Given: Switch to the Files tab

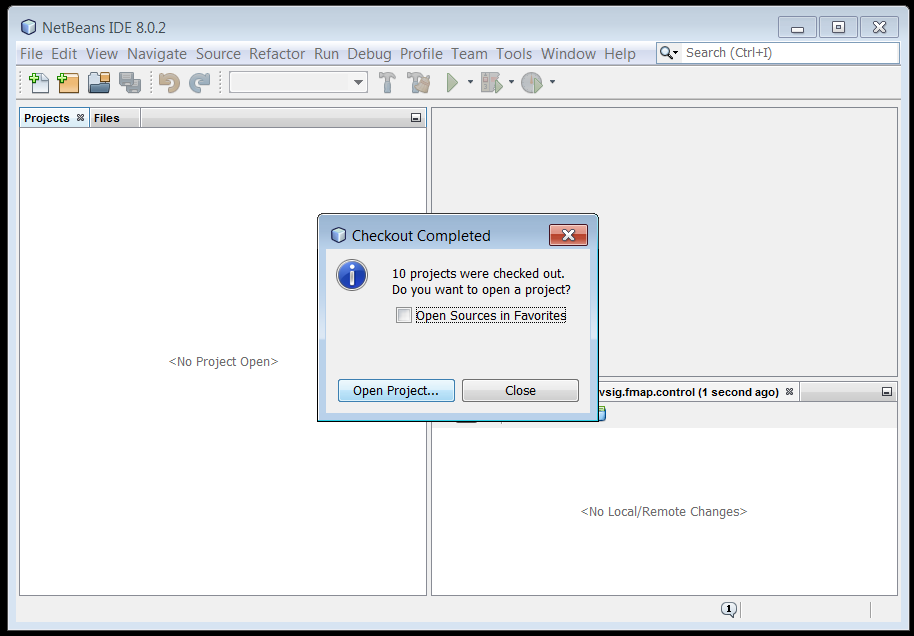Looking at the screenshot, I should [x=107, y=118].
